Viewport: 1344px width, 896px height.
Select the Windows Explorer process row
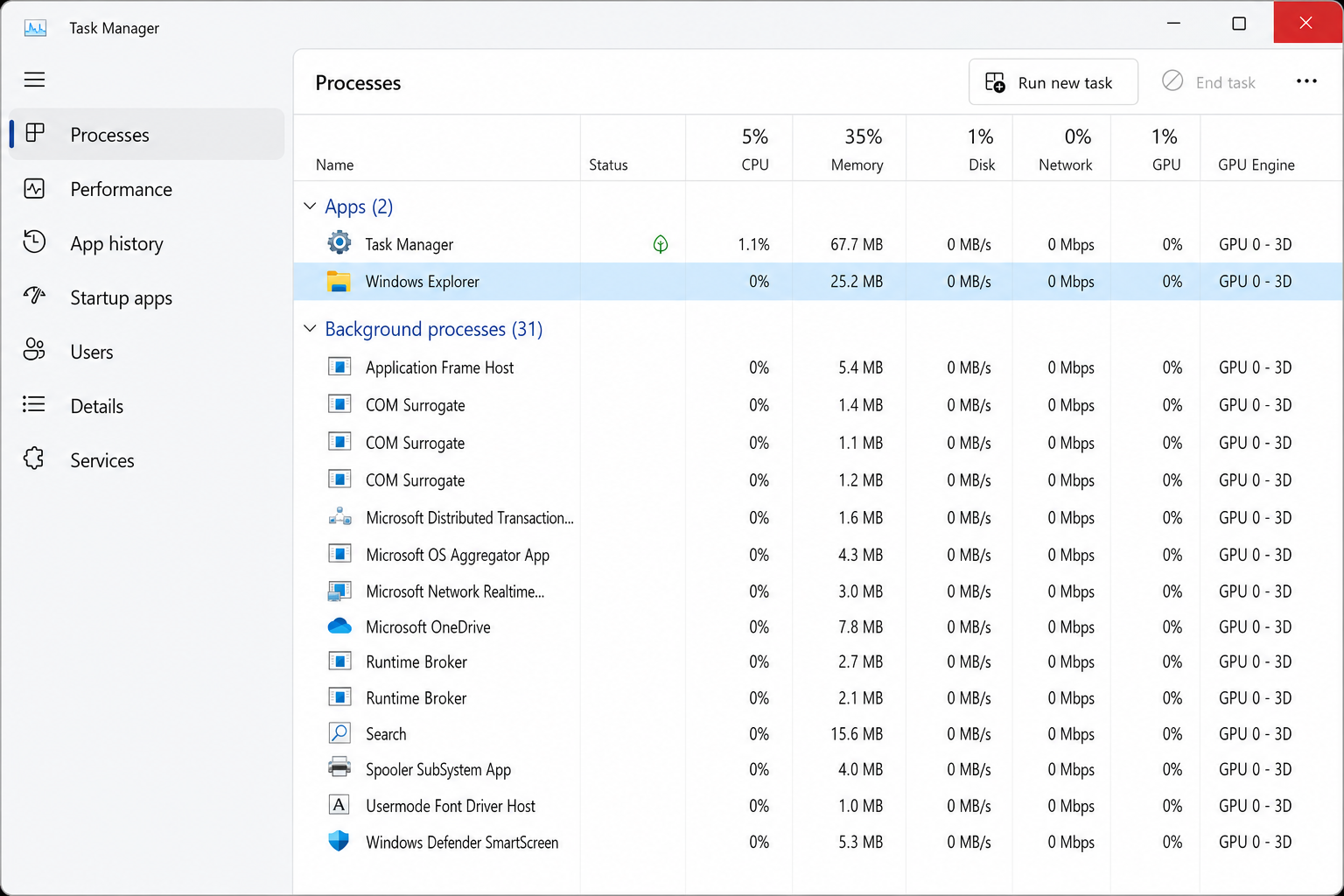tap(818, 282)
